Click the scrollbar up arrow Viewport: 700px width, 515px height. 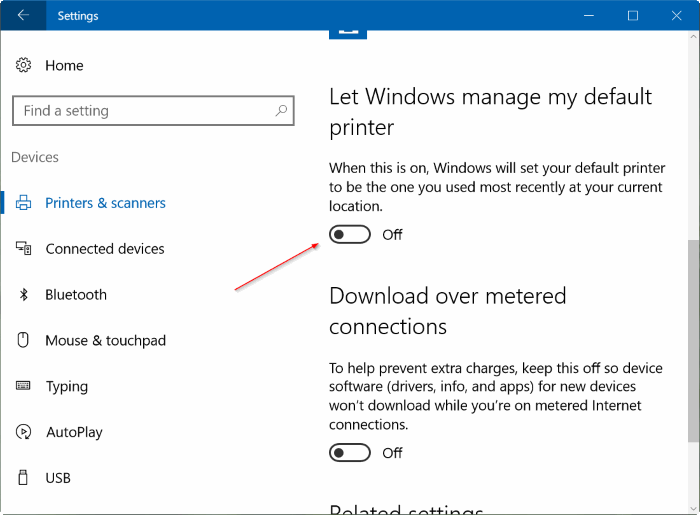693,37
